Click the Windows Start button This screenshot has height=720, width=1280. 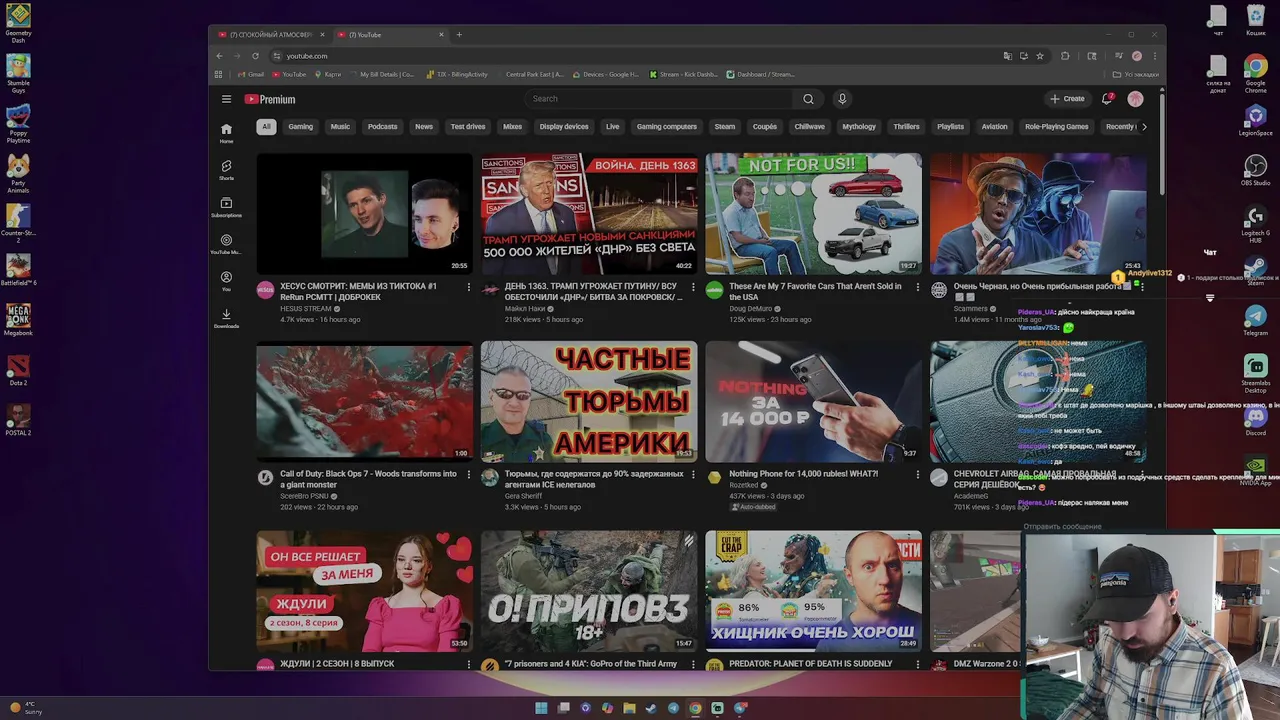pos(541,708)
